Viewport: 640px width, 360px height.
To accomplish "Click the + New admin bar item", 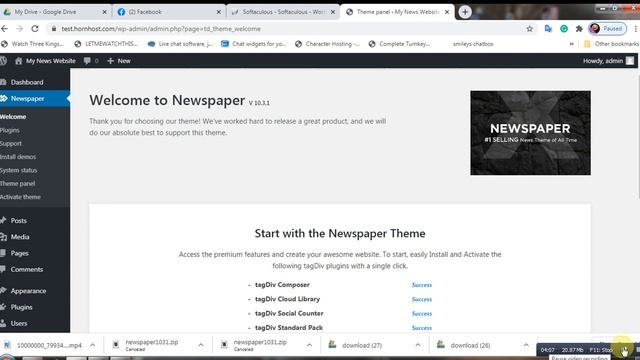I will click(119, 61).
